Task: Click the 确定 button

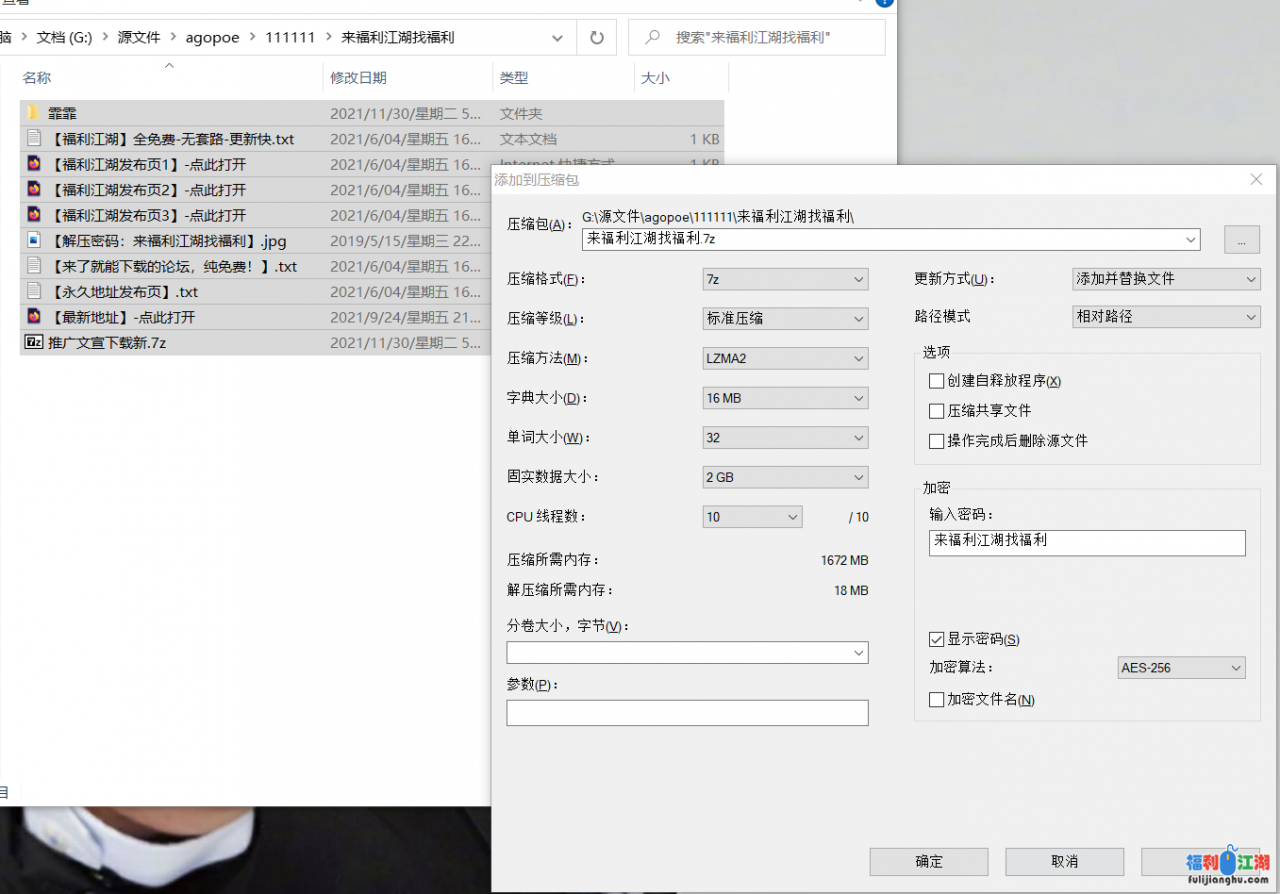Action: point(928,861)
